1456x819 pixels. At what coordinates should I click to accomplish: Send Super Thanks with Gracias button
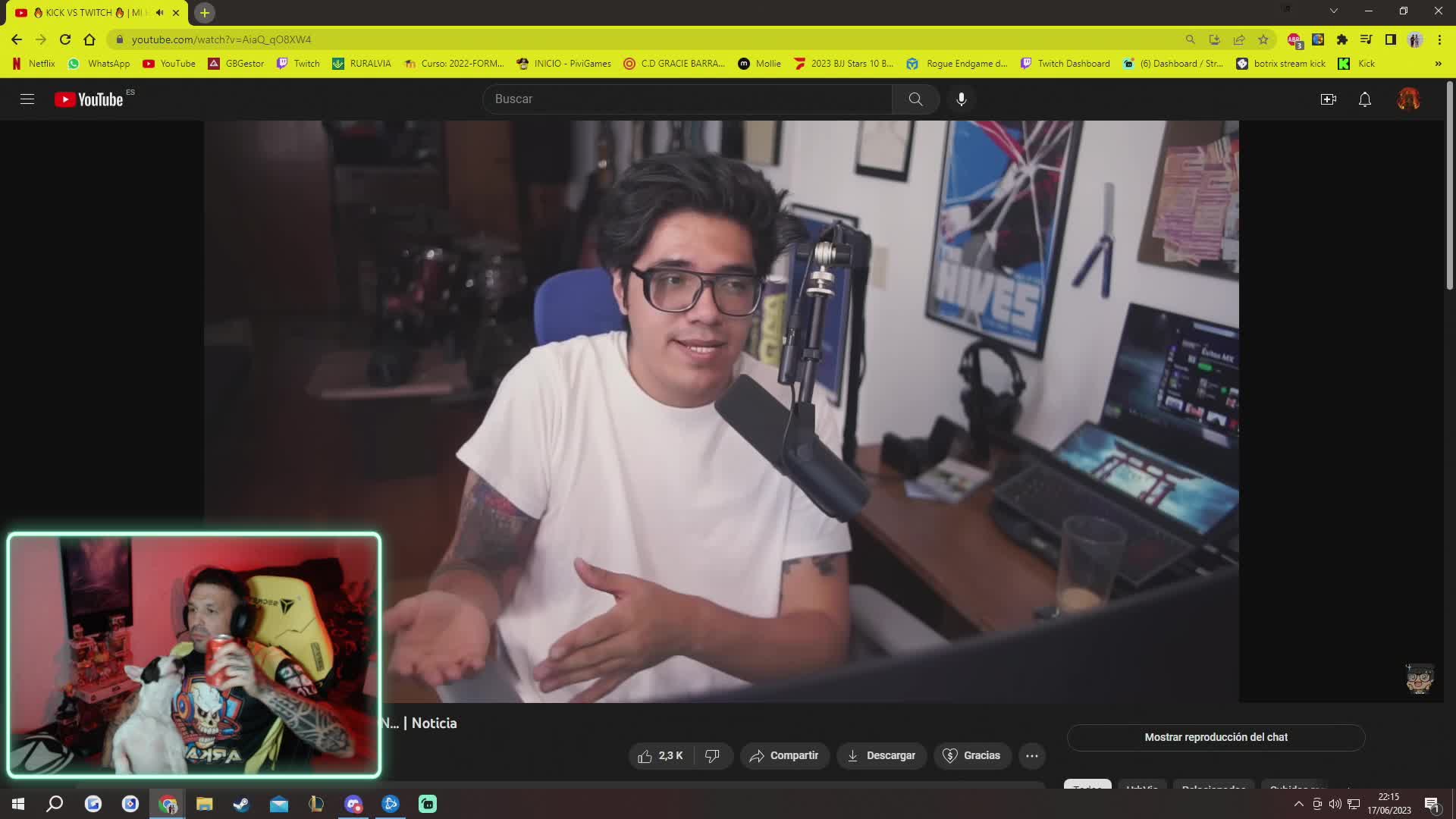(x=972, y=755)
